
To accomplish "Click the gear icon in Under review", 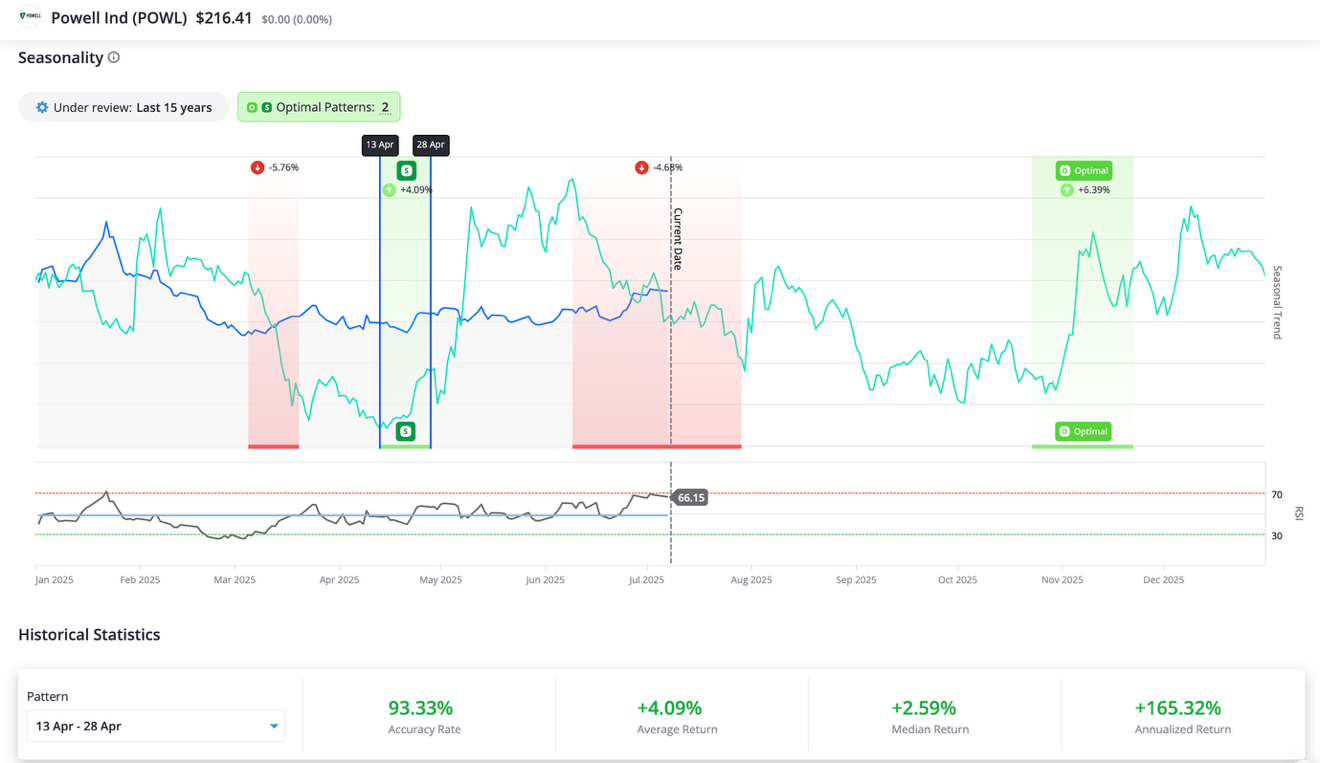I will [x=42, y=107].
